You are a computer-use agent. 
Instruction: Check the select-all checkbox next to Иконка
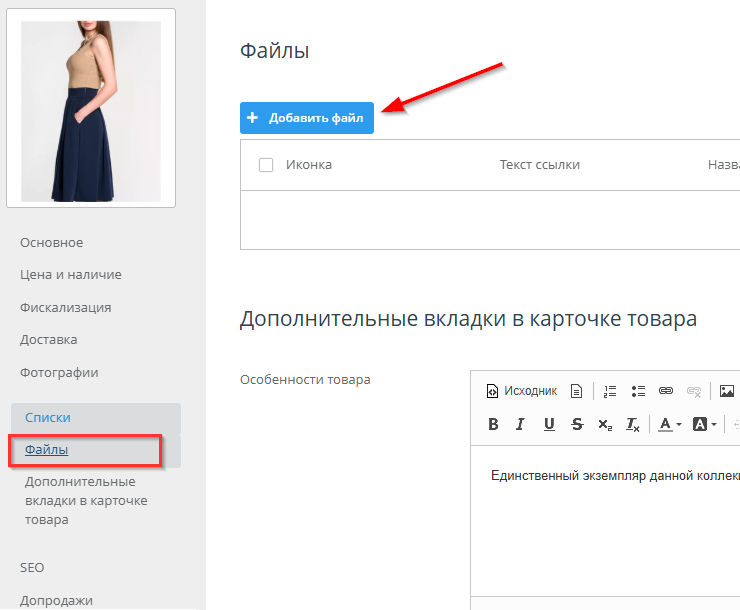pos(266,165)
